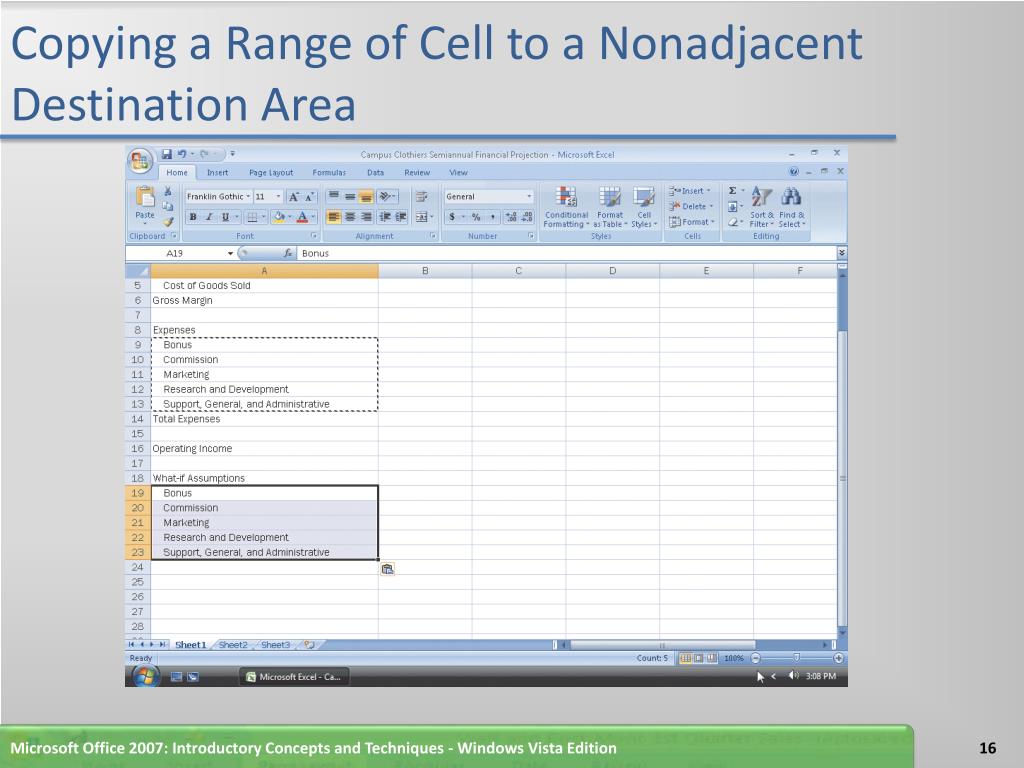Toggle Middle Align vertical alignment
The image size is (1024, 768).
tap(350, 196)
